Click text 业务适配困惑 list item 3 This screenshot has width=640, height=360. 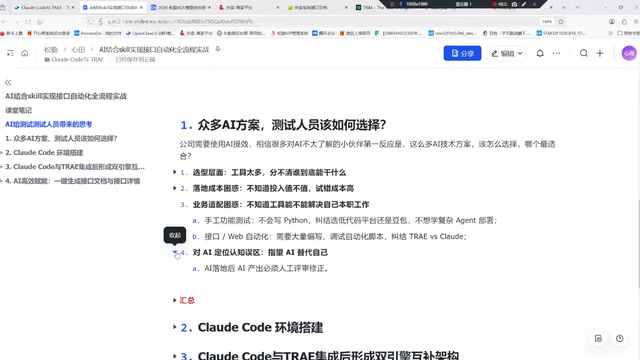coord(281,204)
